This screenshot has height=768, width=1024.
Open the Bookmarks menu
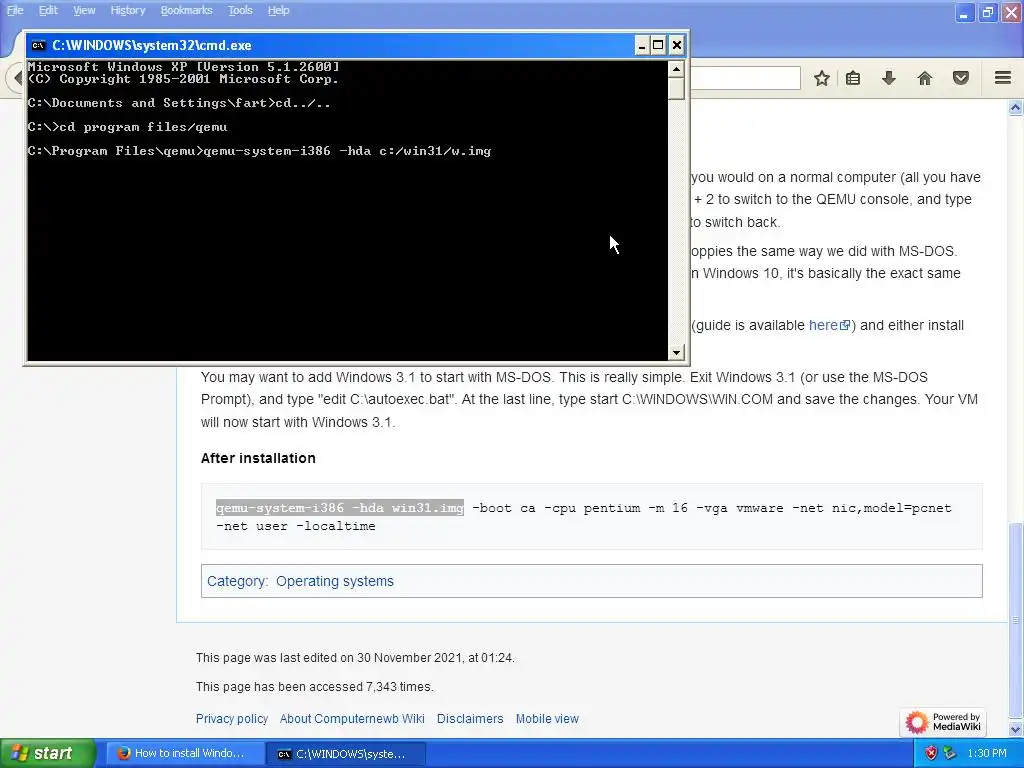point(186,10)
